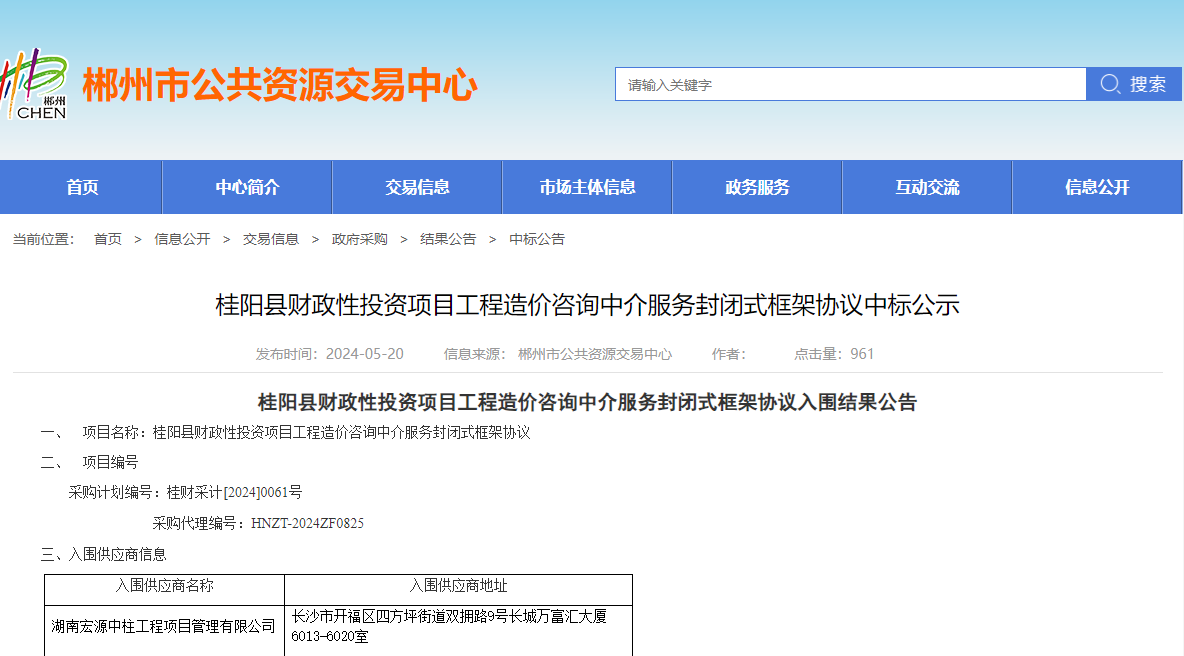The image size is (1184, 656).
Task: Go to 信息公开 in breadcrumb
Action: click(x=182, y=239)
